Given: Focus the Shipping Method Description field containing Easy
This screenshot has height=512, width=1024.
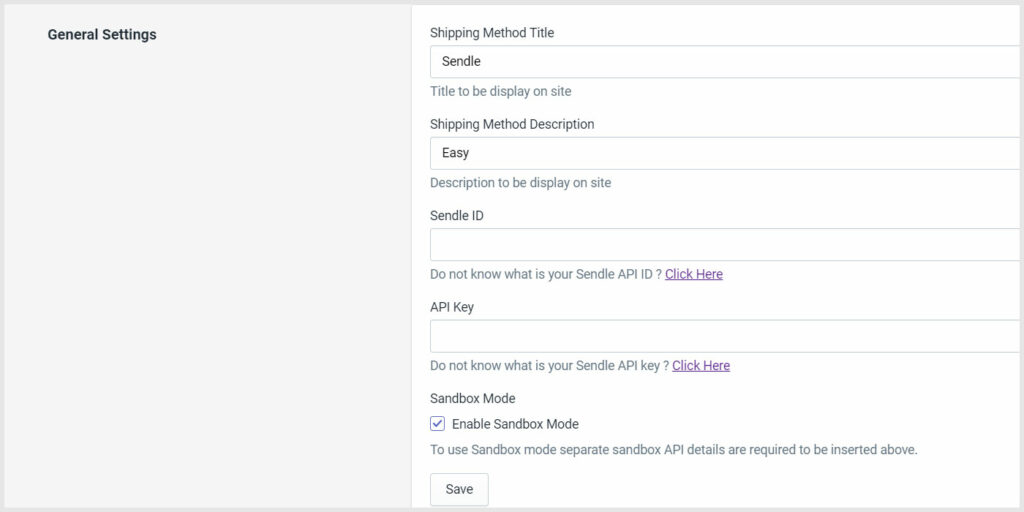Looking at the screenshot, I should pos(727,153).
